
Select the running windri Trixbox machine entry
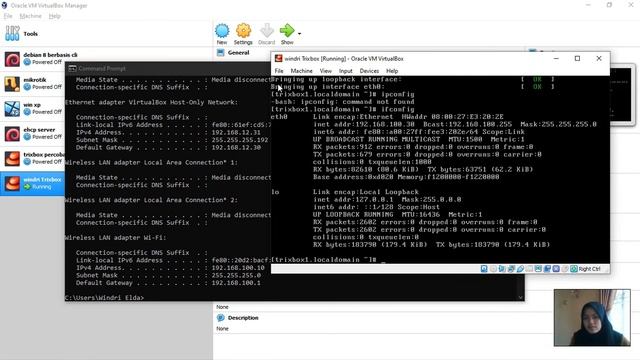(33, 183)
